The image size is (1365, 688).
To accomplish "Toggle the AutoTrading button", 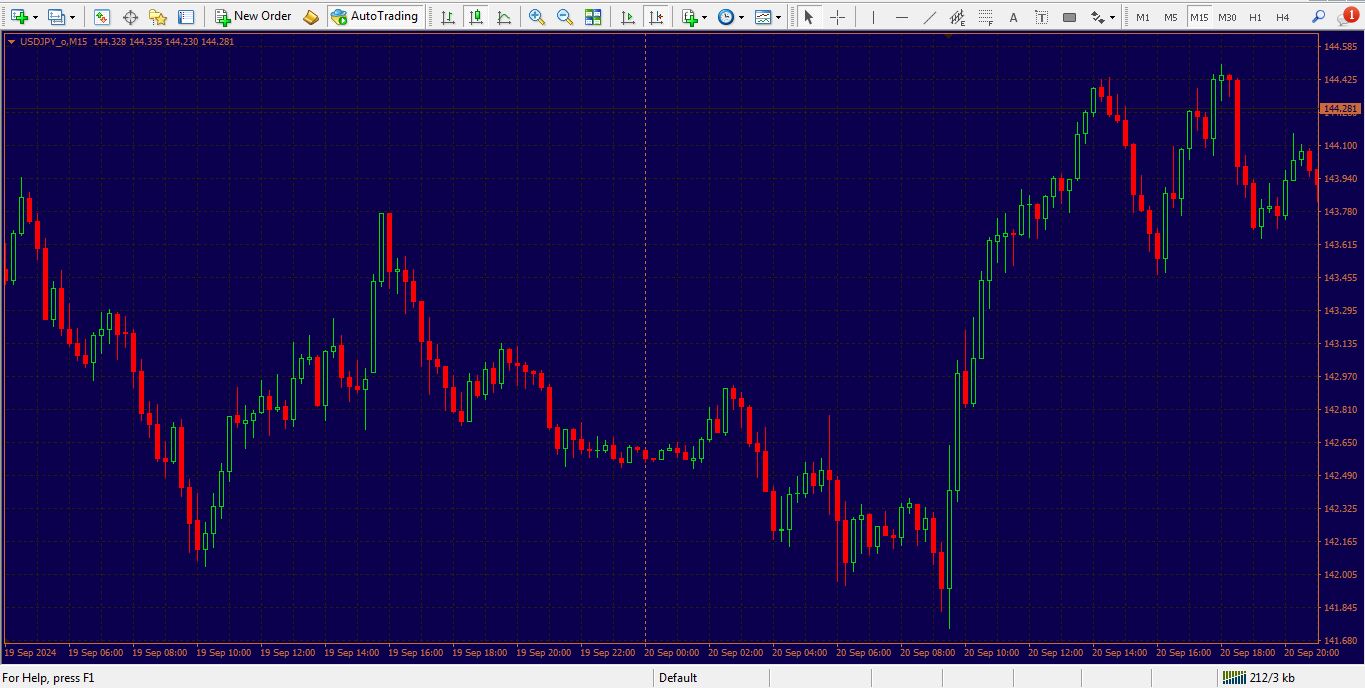I will point(374,17).
